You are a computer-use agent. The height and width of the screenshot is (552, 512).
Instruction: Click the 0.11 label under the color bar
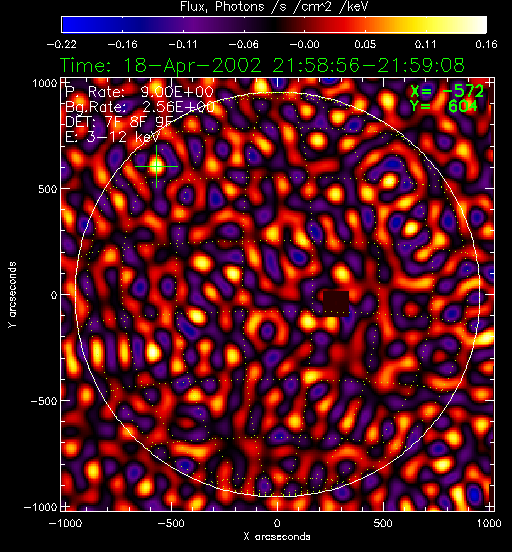pyautogui.click(x=426, y=44)
